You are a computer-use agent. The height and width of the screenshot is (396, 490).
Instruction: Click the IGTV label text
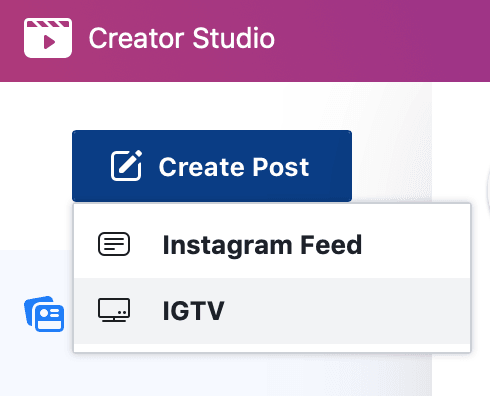(x=193, y=311)
